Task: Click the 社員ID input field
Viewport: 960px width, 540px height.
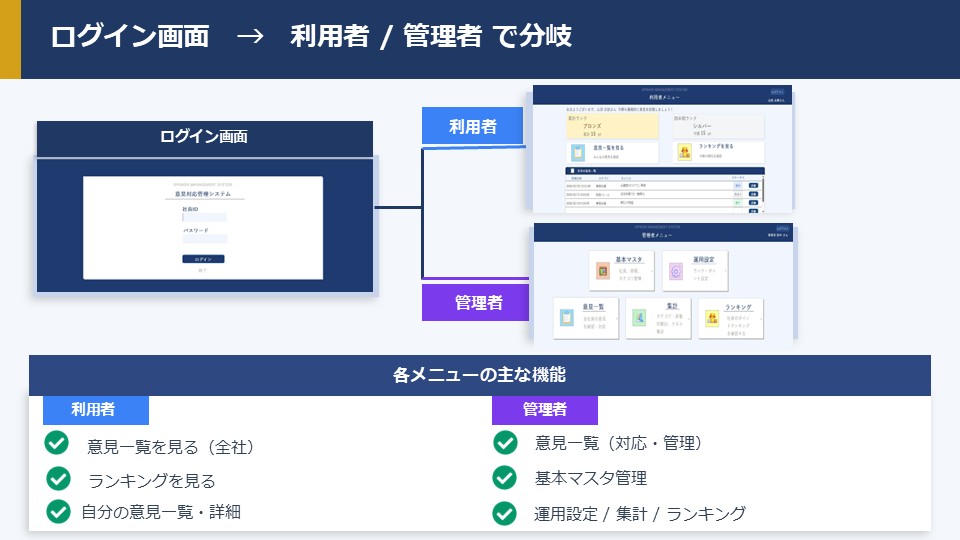Action: click(x=204, y=217)
